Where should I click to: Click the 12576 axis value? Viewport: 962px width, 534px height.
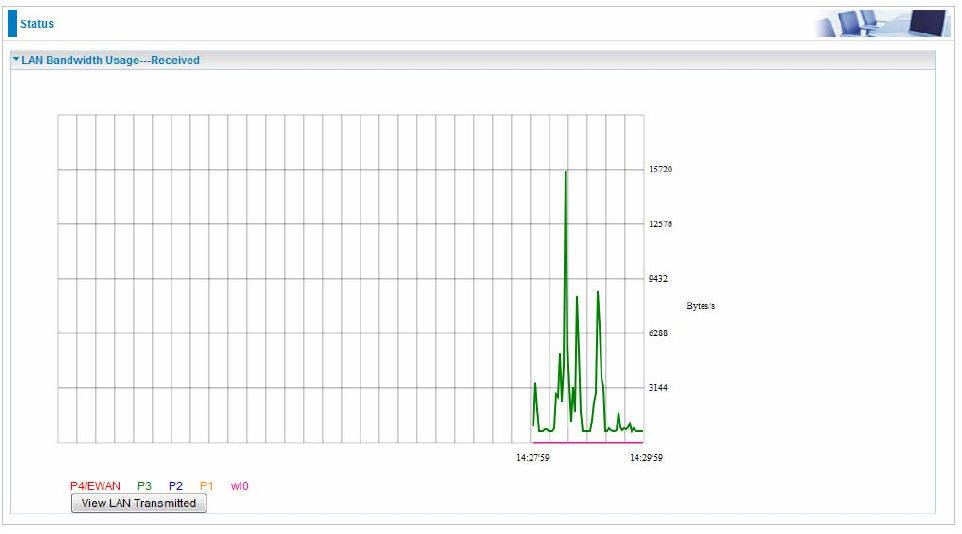660,224
